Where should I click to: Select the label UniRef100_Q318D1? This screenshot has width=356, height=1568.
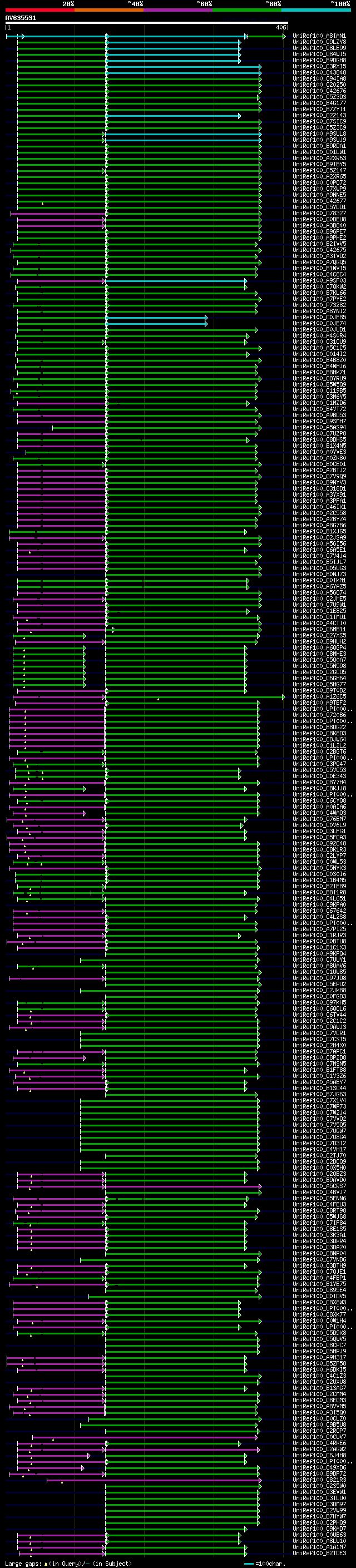[319, 489]
